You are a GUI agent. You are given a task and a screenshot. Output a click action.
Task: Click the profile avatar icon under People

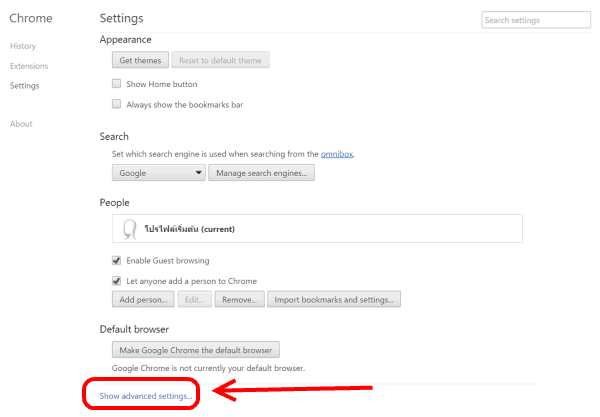(x=129, y=229)
